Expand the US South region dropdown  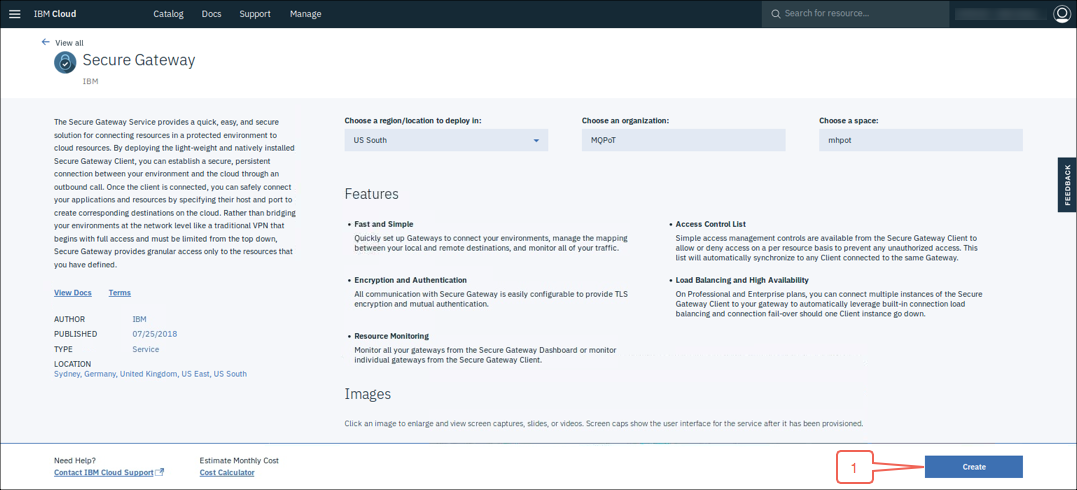click(446, 140)
